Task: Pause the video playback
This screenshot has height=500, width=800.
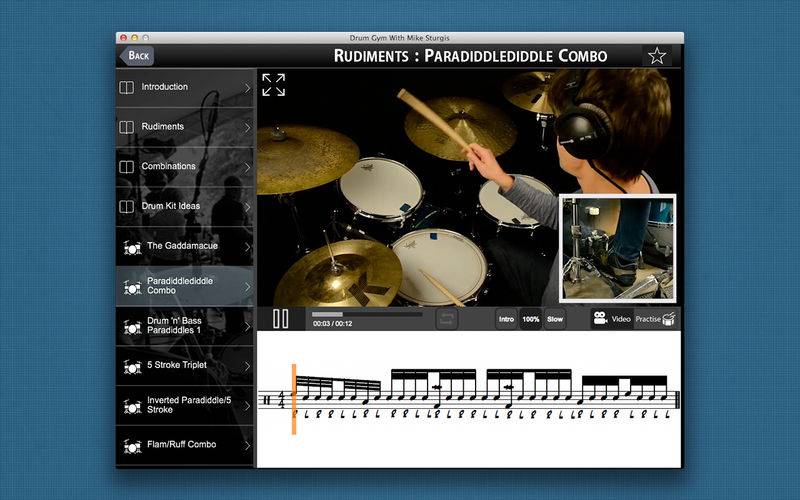Action: tap(281, 319)
